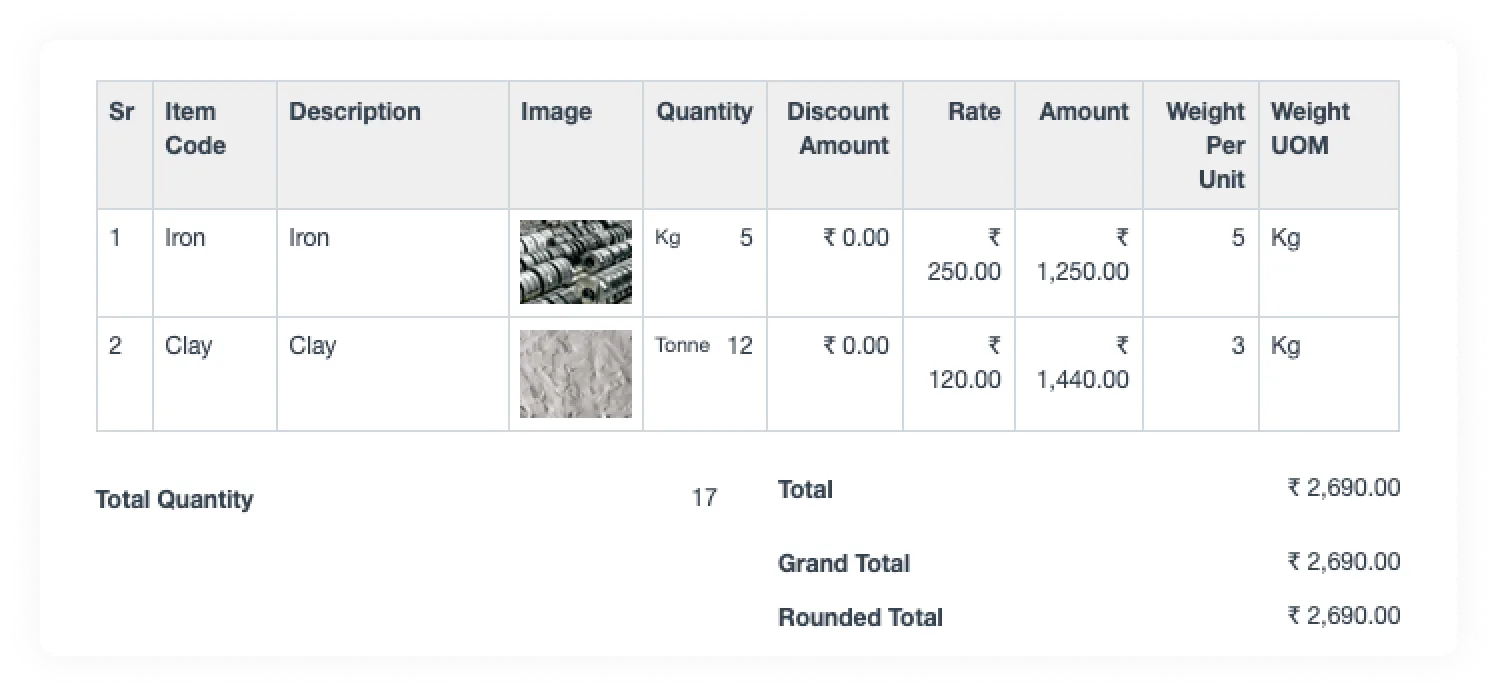This screenshot has height=696, width=1498.
Task: Select the Clay item code cell
Action: [x=188, y=346]
